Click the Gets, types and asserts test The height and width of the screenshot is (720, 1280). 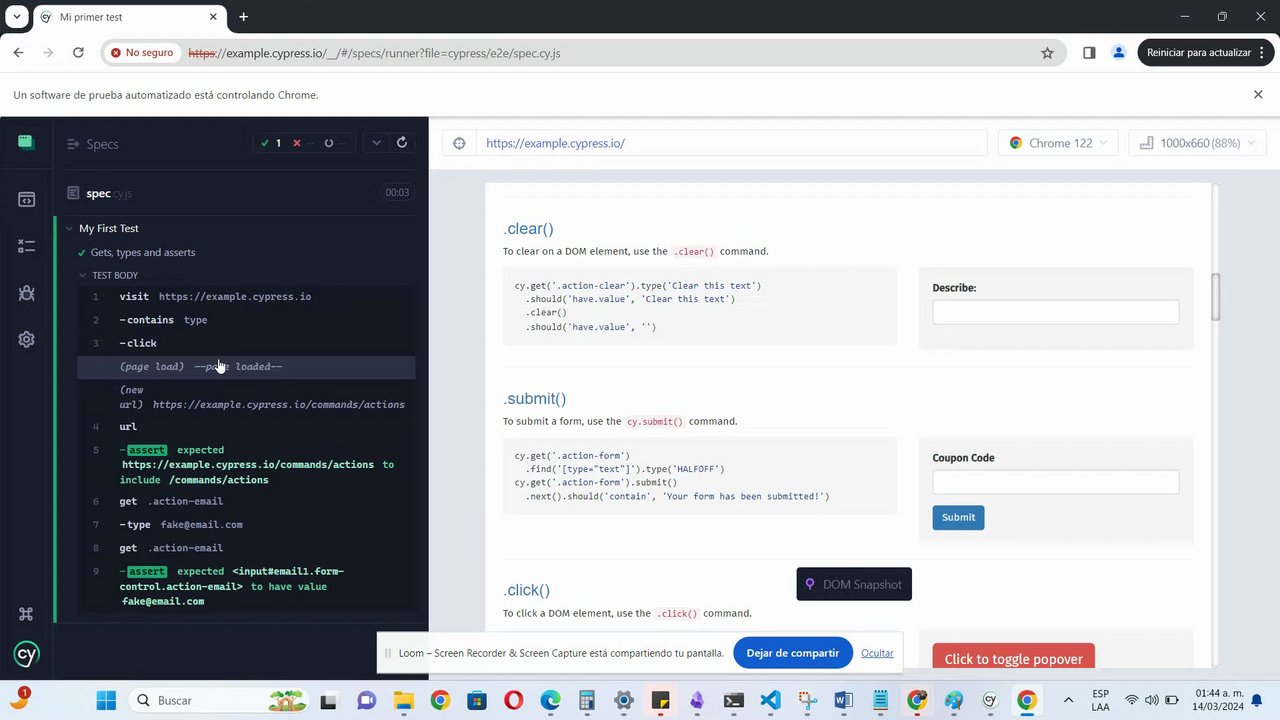click(x=143, y=253)
